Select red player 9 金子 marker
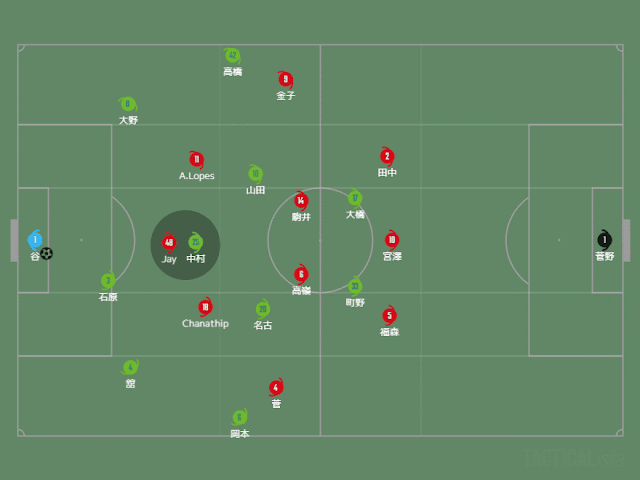The width and height of the screenshot is (640, 480). coord(285,79)
